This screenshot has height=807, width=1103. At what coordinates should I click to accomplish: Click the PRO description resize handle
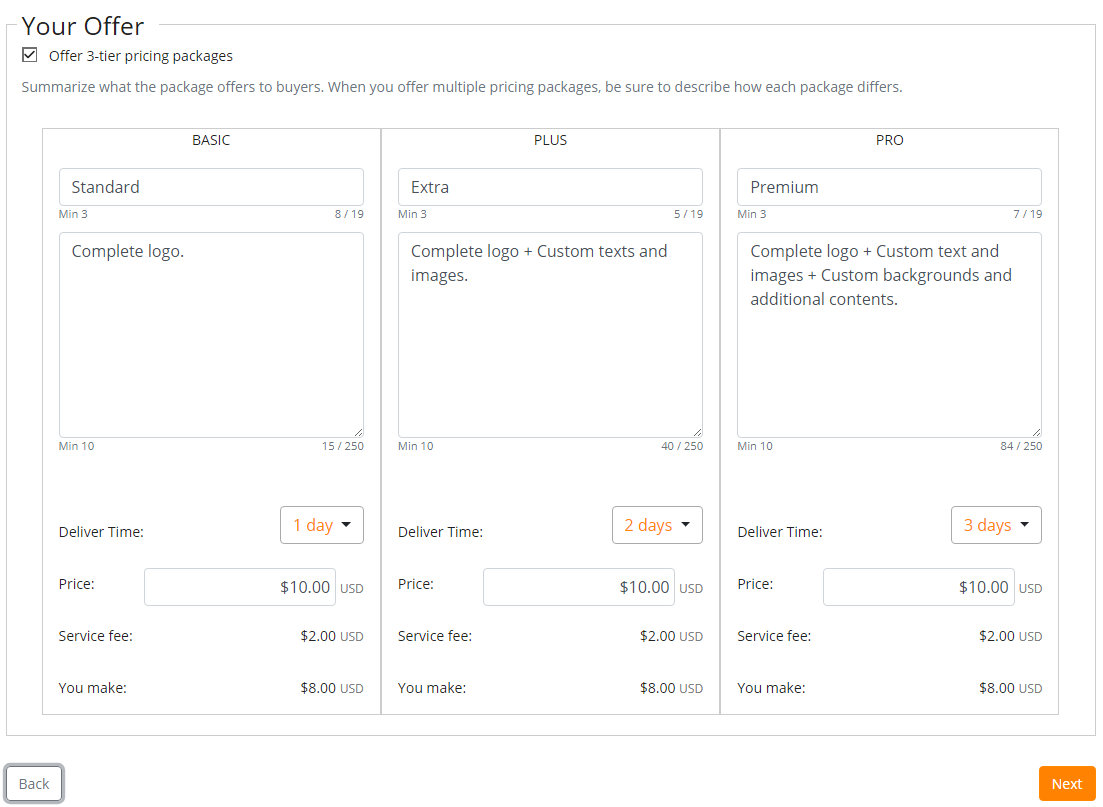[x=1035, y=431]
